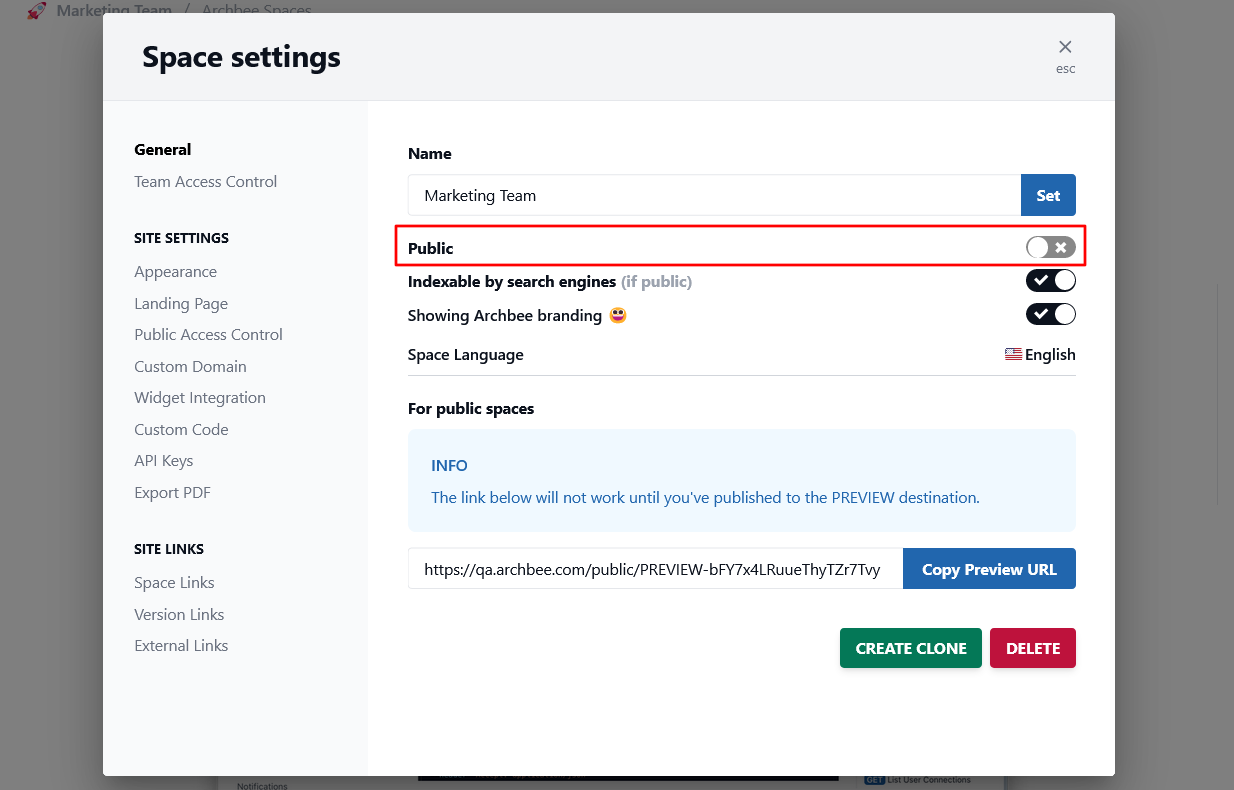The height and width of the screenshot is (790, 1234).
Task: Click Set to save the space name
Action: pyautogui.click(x=1048, y=195)
